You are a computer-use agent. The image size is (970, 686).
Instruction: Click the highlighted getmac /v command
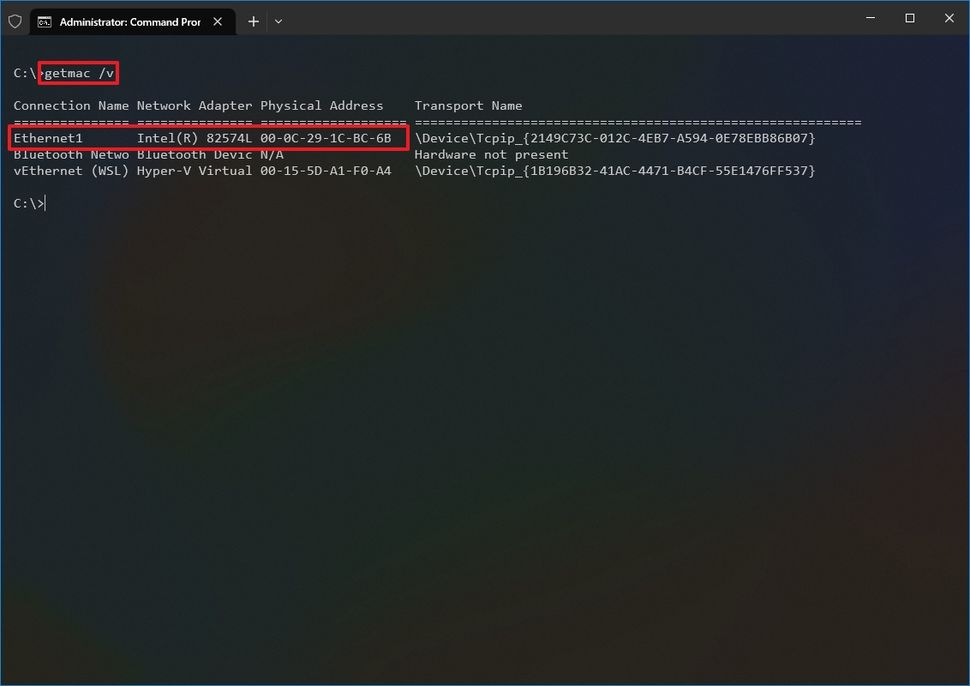[x=77, y=72]
